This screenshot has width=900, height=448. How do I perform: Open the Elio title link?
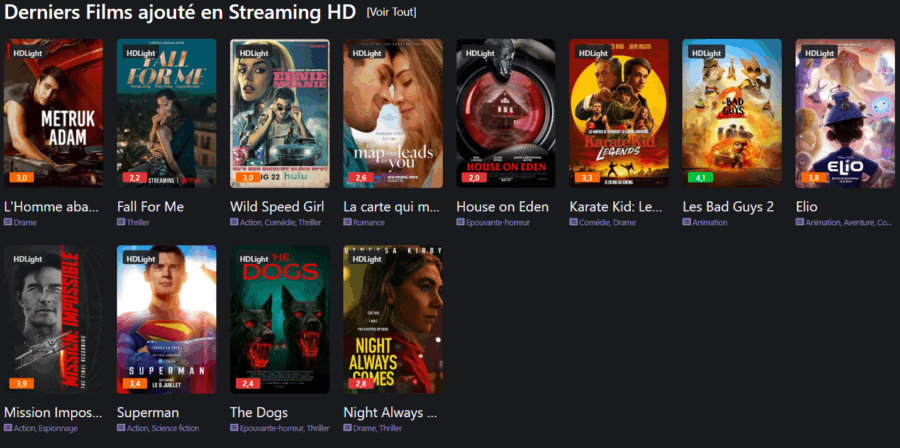(807, 207)
